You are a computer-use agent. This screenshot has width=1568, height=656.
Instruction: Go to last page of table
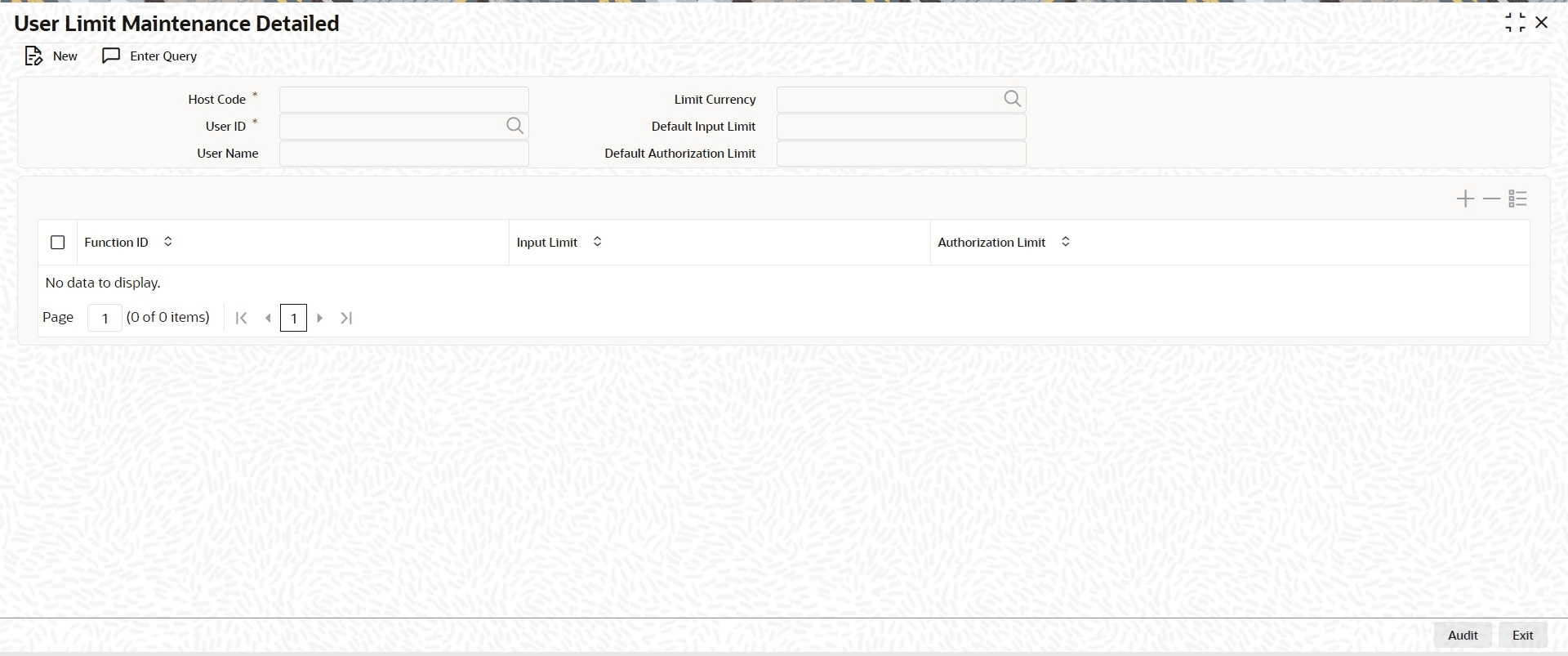pos(346,318)
